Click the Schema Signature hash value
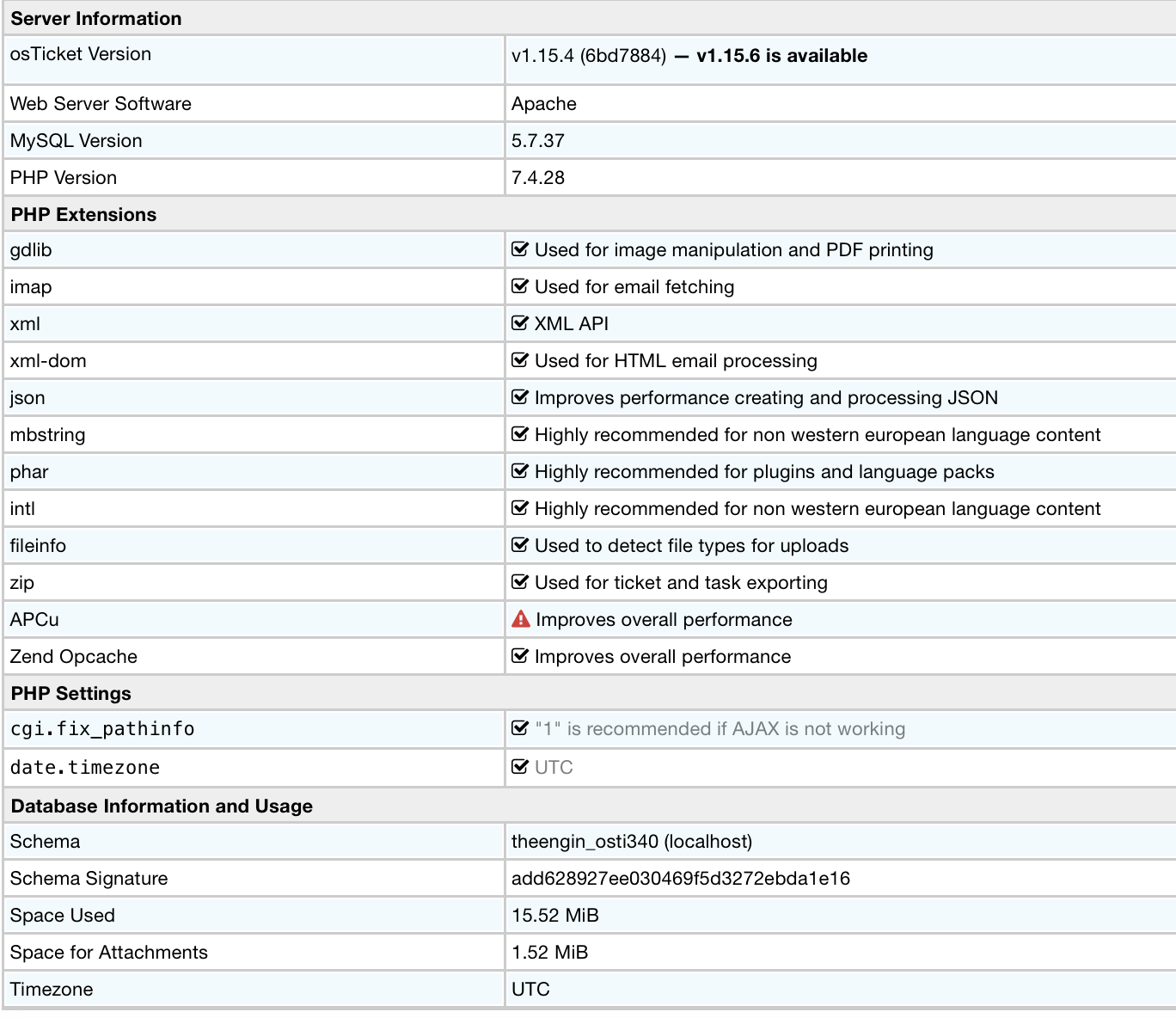This screenshot has height=1018, width=1176. (680, 878)
